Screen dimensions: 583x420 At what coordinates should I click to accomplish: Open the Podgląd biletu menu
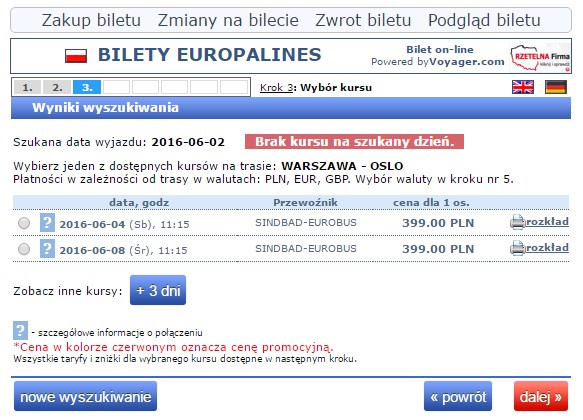point(484,20)
